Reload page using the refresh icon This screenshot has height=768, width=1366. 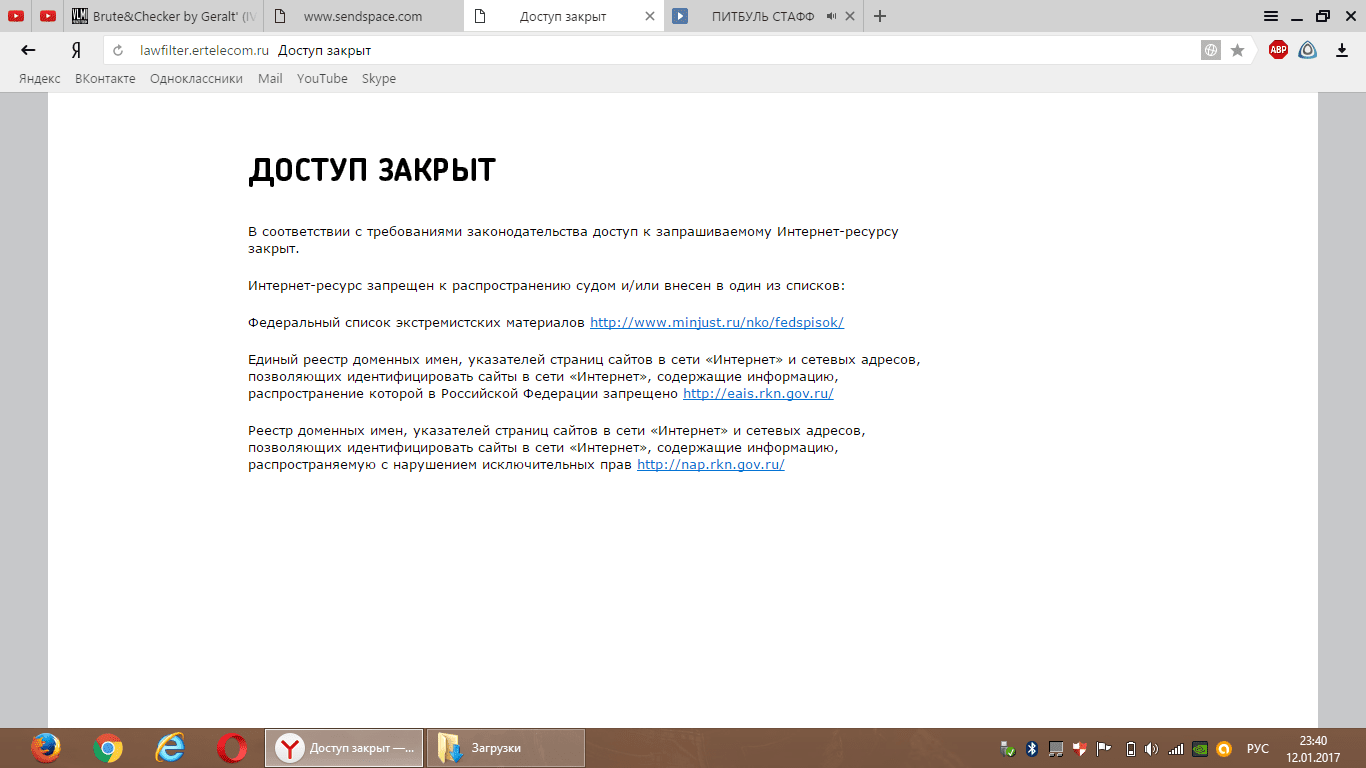[x=118, y=50]
